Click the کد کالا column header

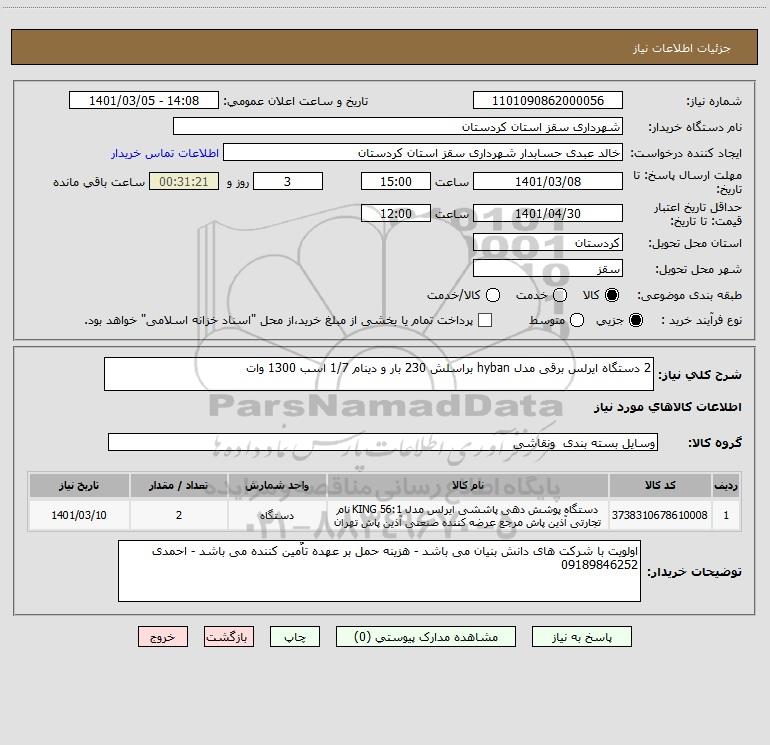[660, 486]
